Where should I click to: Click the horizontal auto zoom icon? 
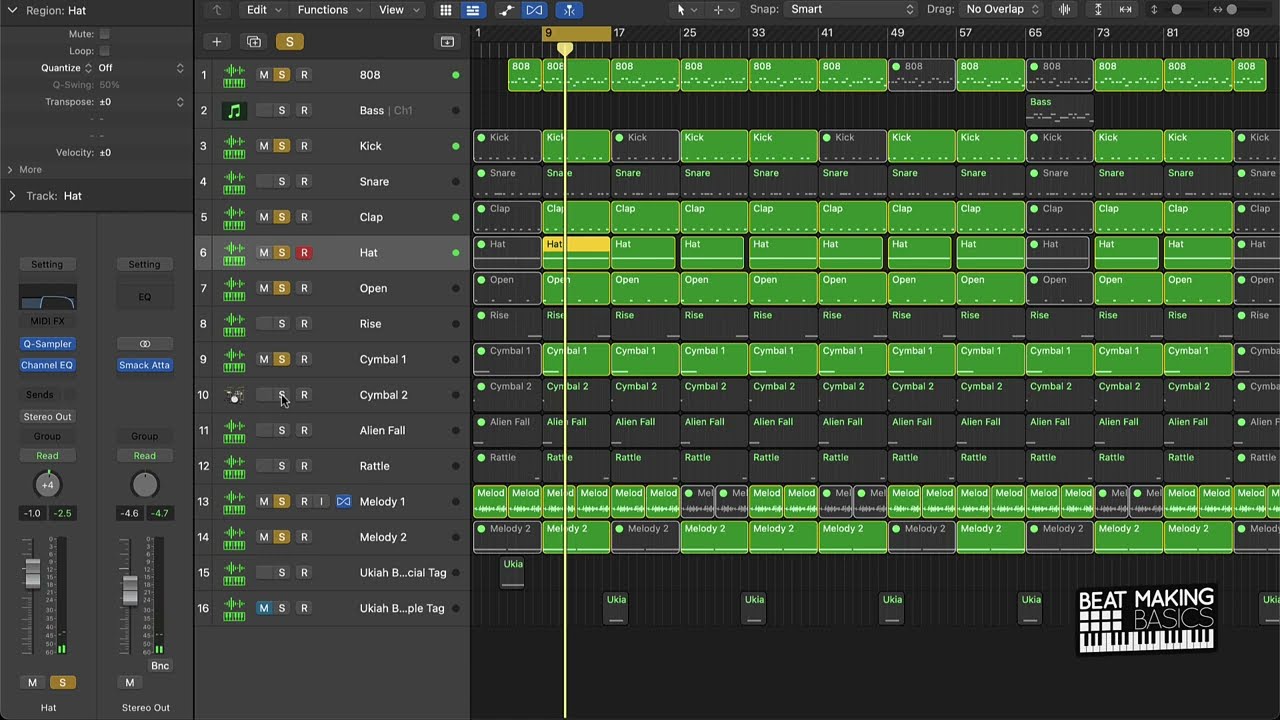point(1126,10)
